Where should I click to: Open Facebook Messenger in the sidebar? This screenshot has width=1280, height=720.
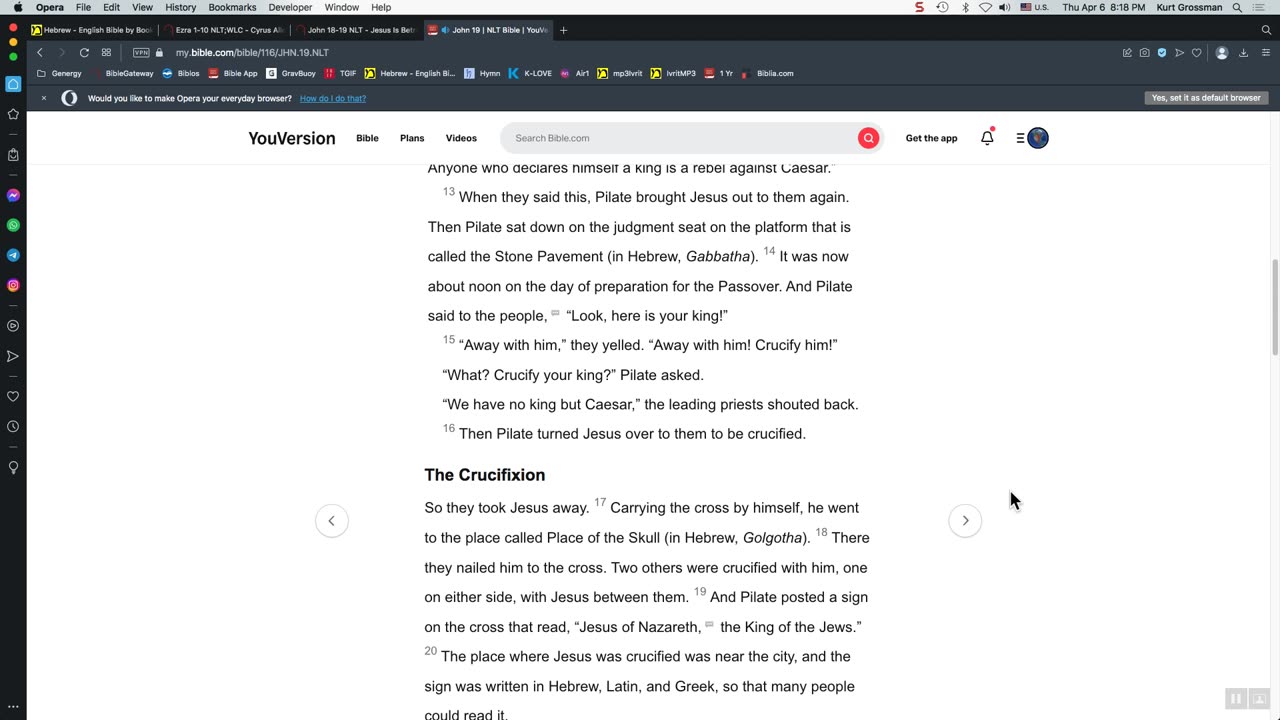click(13, 195)
